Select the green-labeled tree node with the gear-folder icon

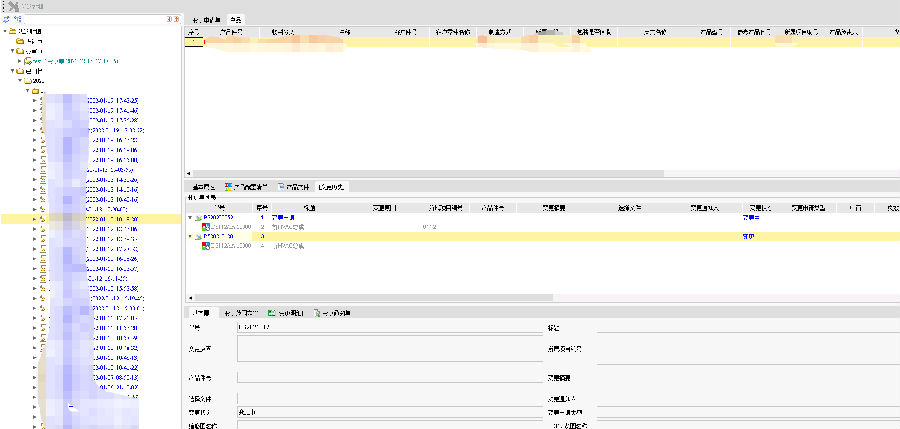point(28,61)
